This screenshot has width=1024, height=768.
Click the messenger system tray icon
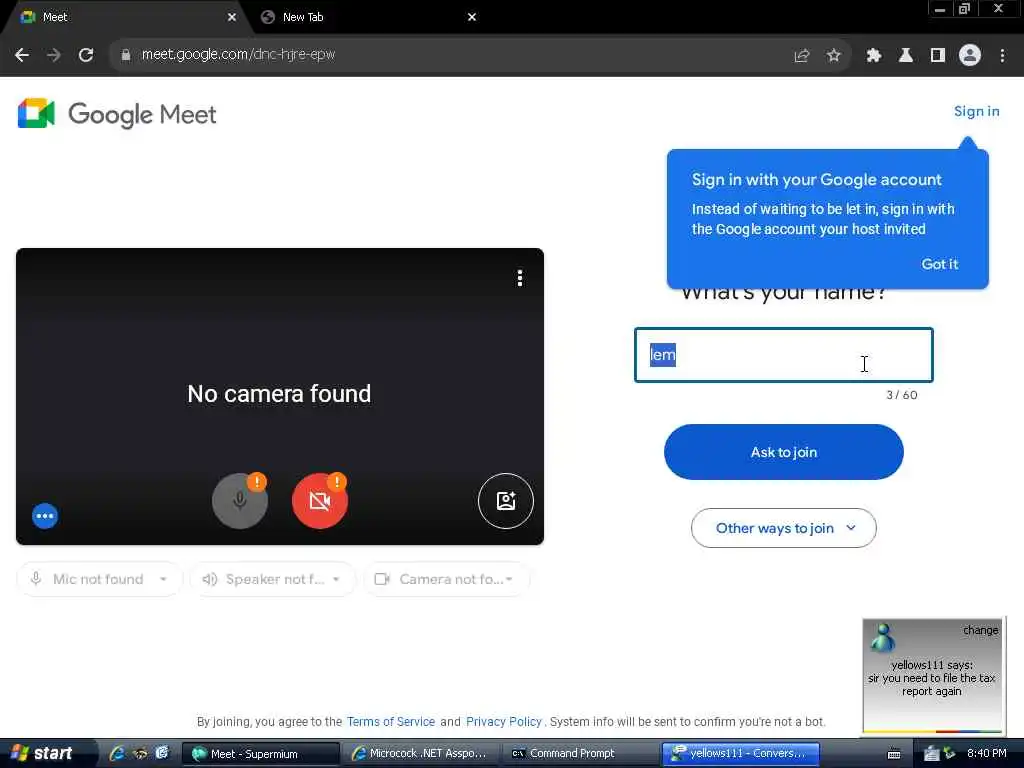(x=950, y=754)
